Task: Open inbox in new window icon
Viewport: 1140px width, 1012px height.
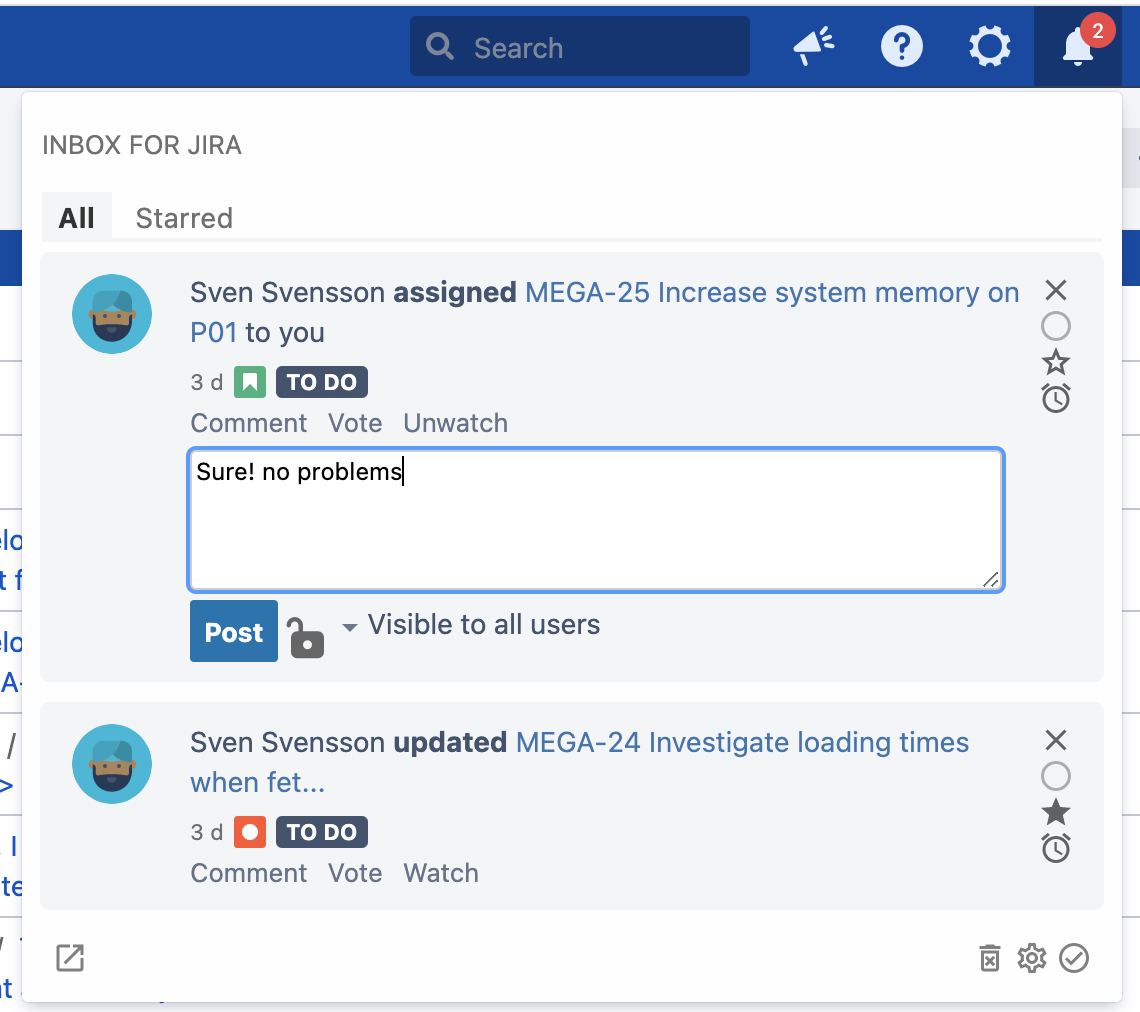Action: (x=70, y=957)
